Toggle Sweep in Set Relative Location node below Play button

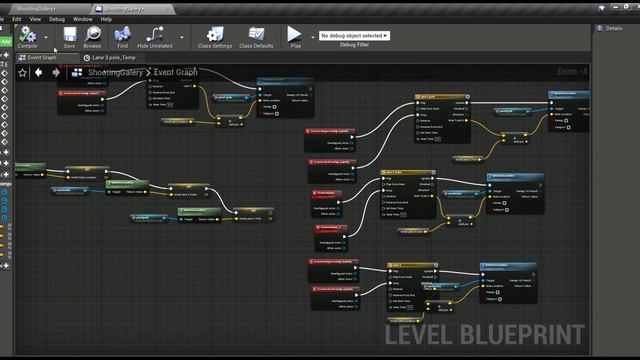click(274, 107)
